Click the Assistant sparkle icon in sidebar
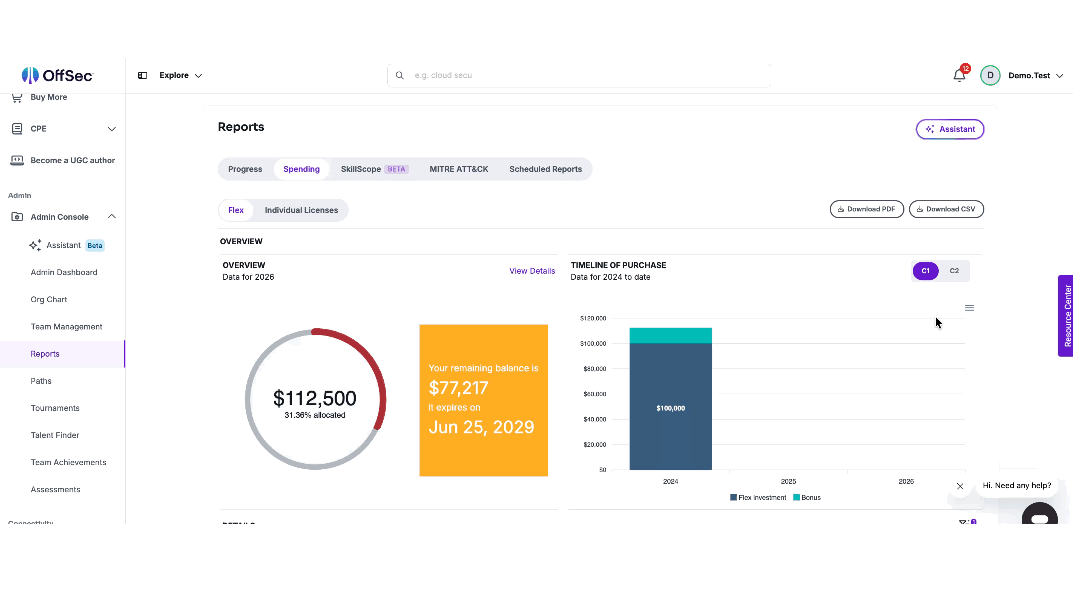The height and width of the screenshot is (608, 1080). [35, 245]
